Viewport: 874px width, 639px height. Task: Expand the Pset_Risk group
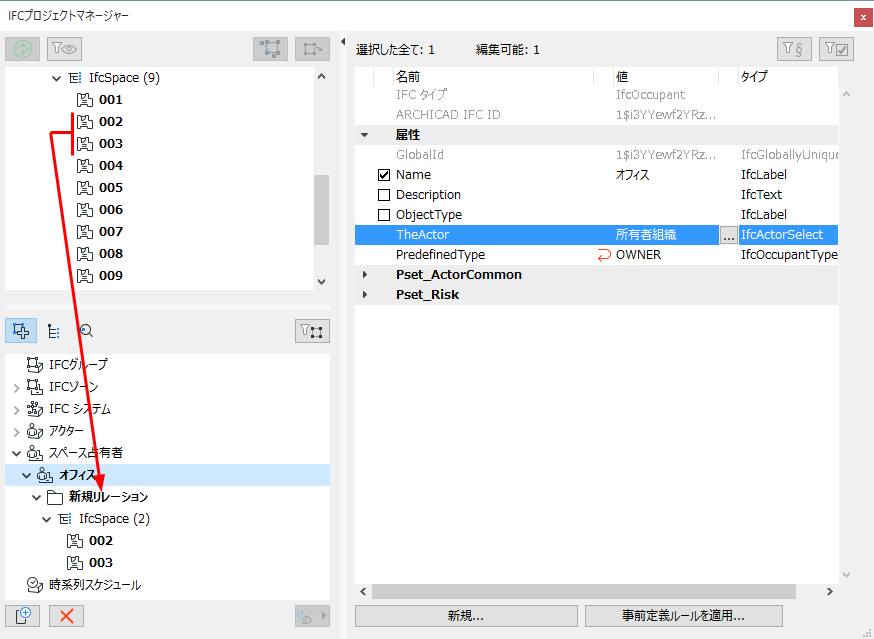[x=365, y=294]
